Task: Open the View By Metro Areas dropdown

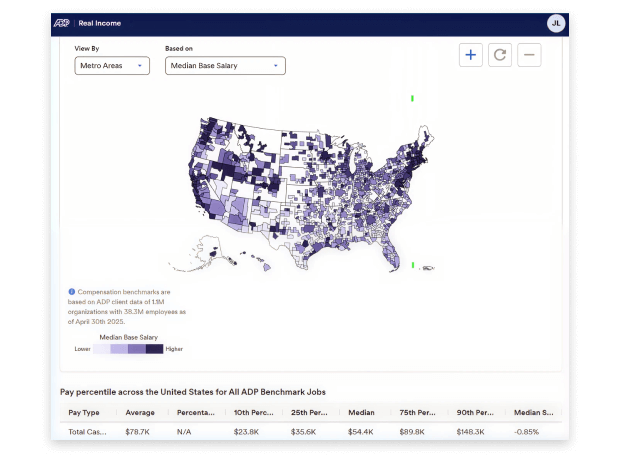Action: point(112,66)
